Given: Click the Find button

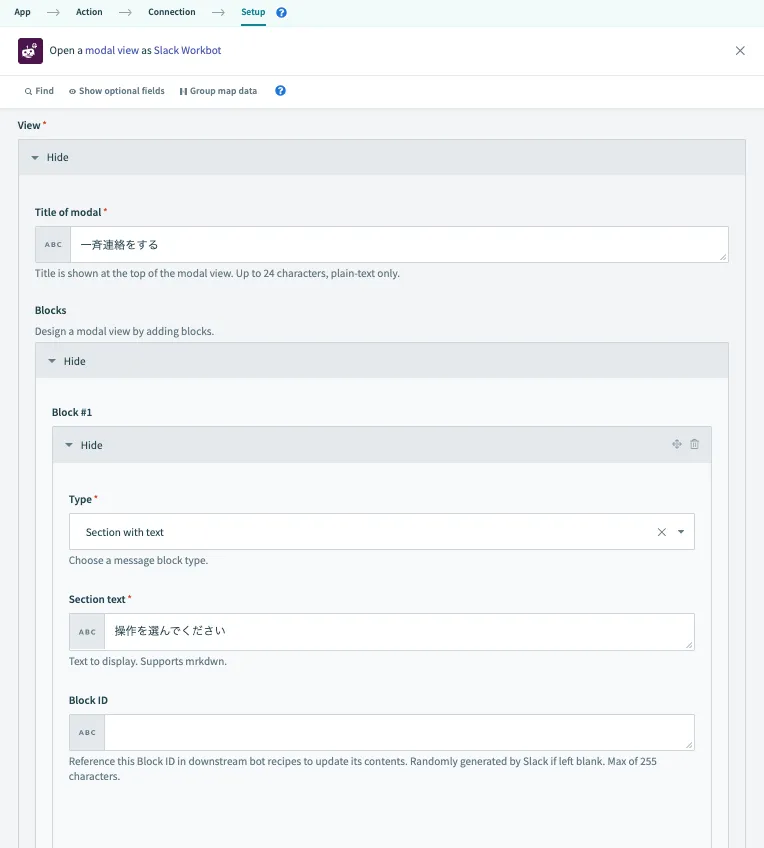Looking at the screenshot, I should (x=39, y=91).
